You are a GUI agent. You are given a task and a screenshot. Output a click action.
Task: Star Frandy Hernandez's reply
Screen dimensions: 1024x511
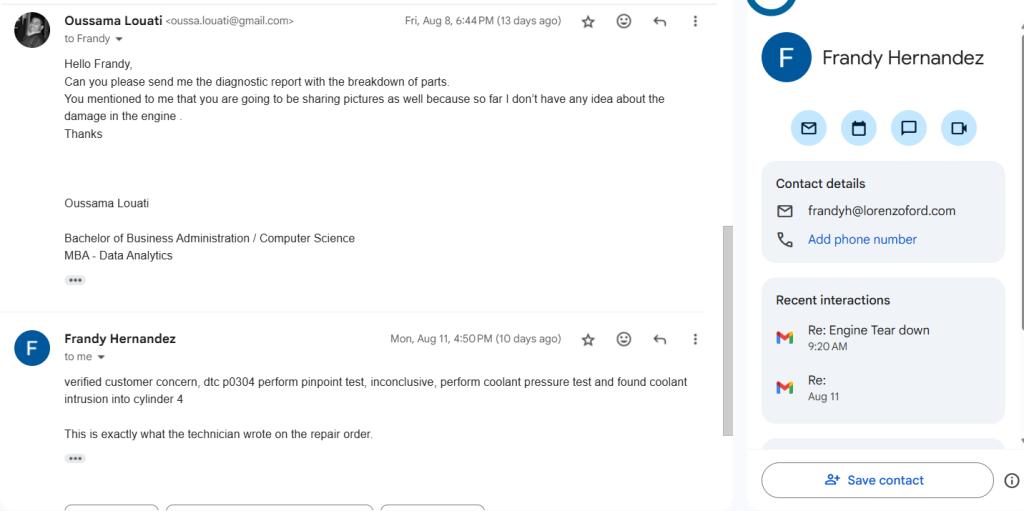[x=588, y=339]
